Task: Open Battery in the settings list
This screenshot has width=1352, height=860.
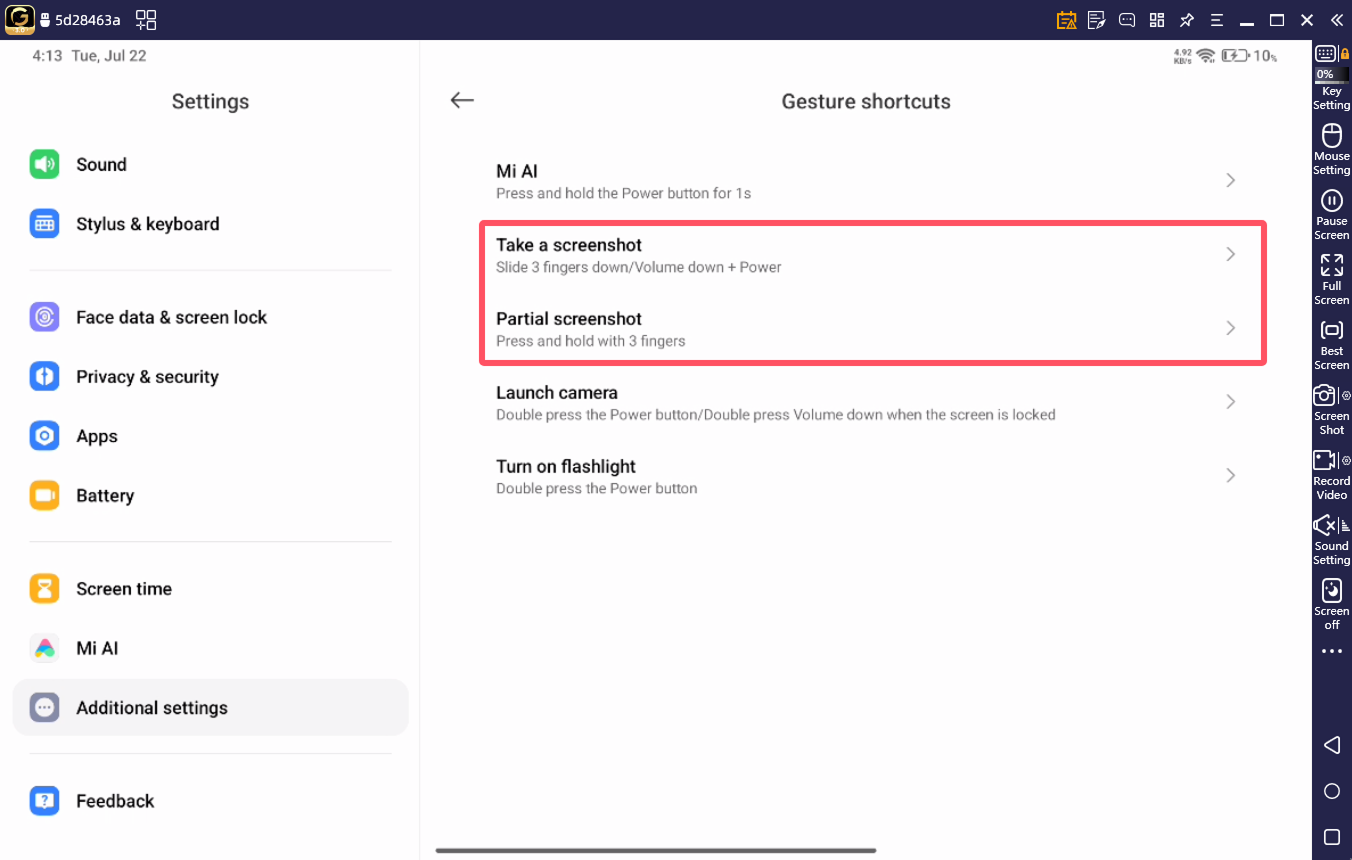Action: click(x=210, y=495)
